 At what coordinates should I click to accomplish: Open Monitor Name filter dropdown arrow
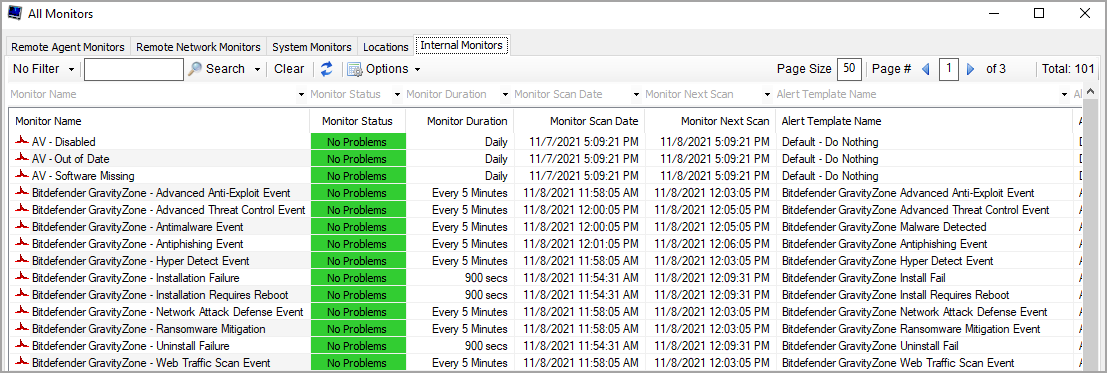(x=302, y=95)
